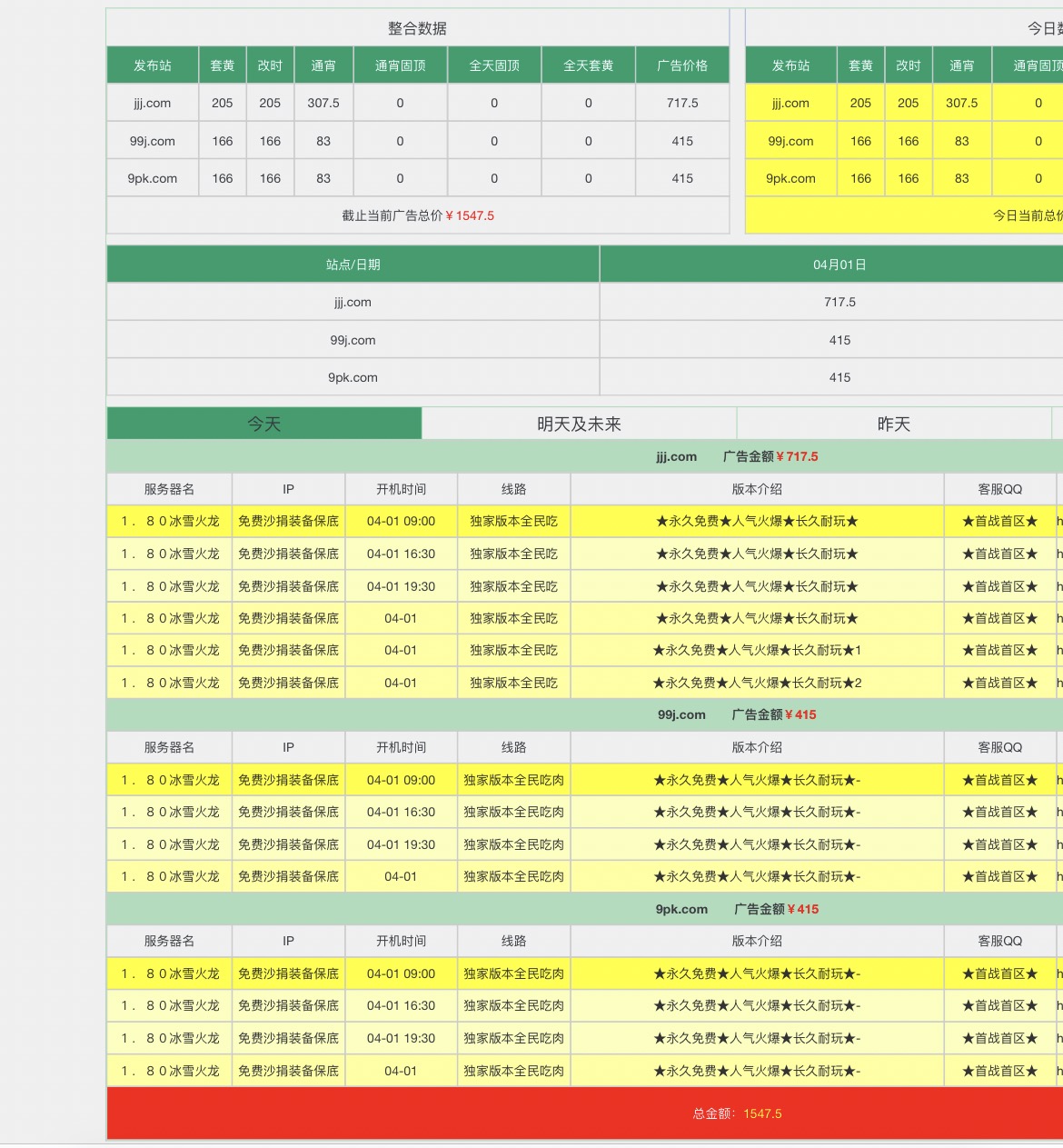Click version text ending with ★2
Viewport: 1063px width, 1148px height.
point(757,683)
